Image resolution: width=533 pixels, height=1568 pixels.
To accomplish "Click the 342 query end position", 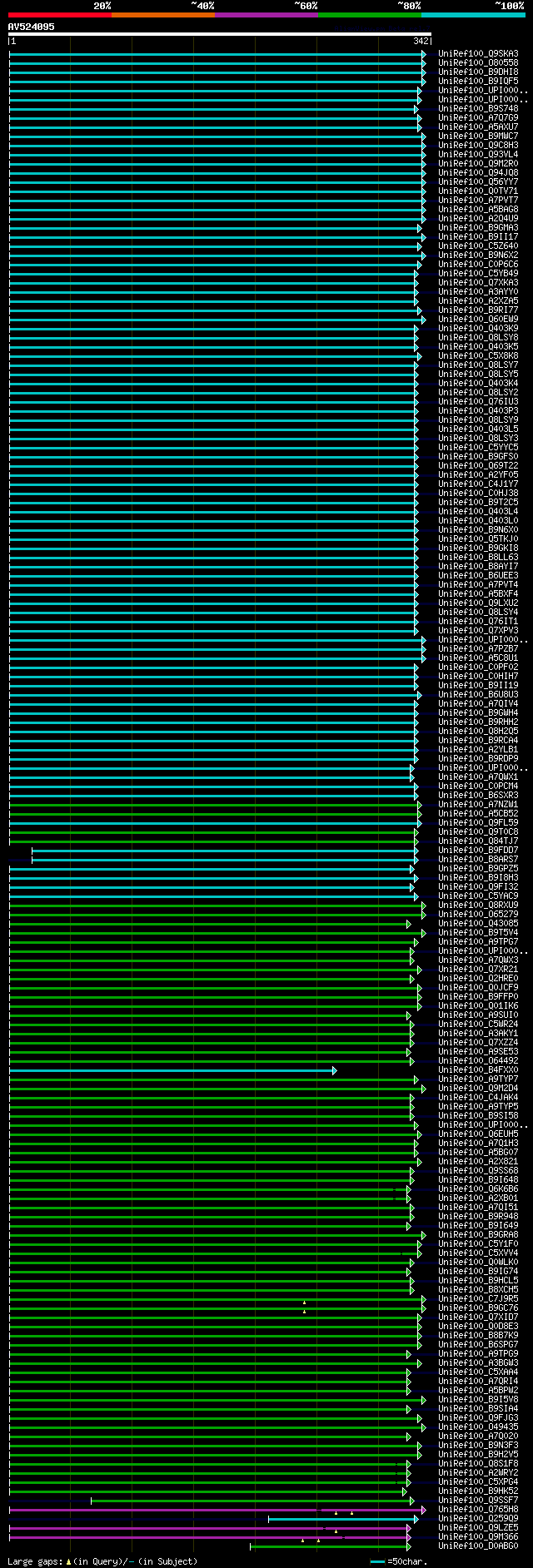I will pyautogui.click(x=421, y=41).
